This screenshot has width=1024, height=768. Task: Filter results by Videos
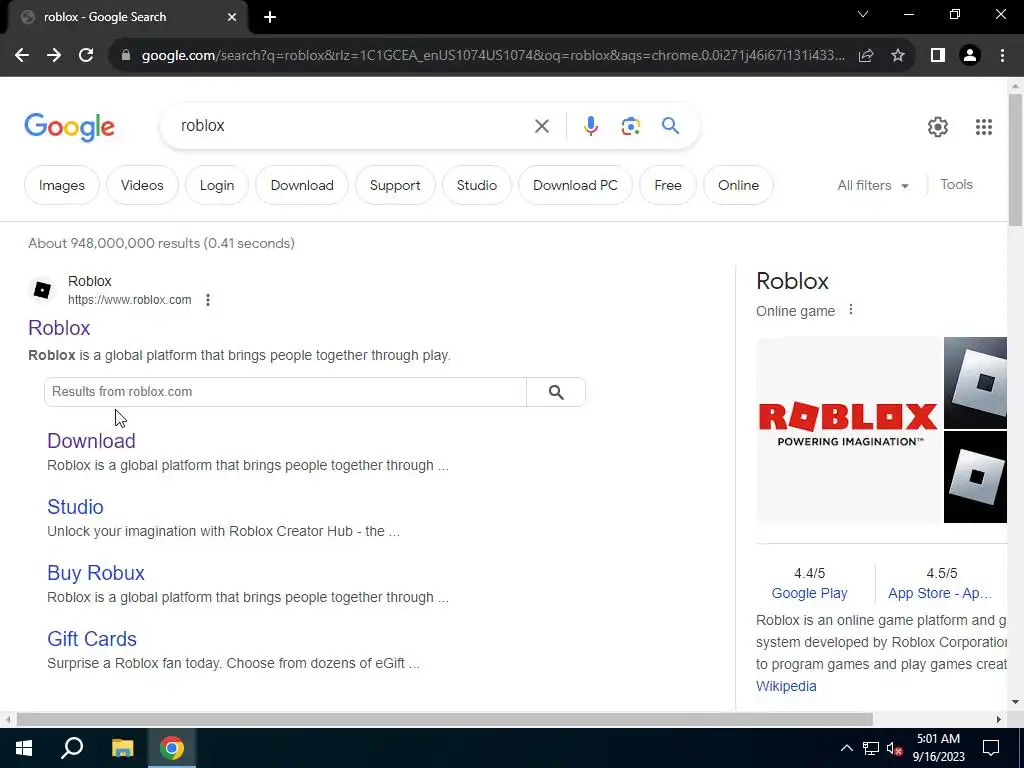142,185
